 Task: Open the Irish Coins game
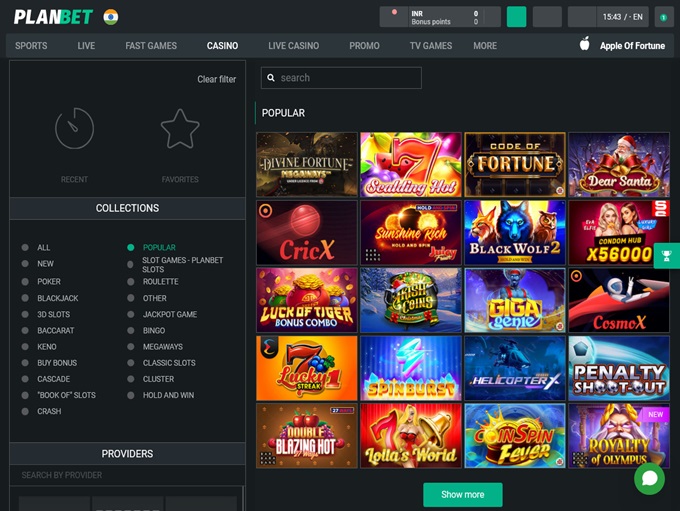(x=411, y=300)
